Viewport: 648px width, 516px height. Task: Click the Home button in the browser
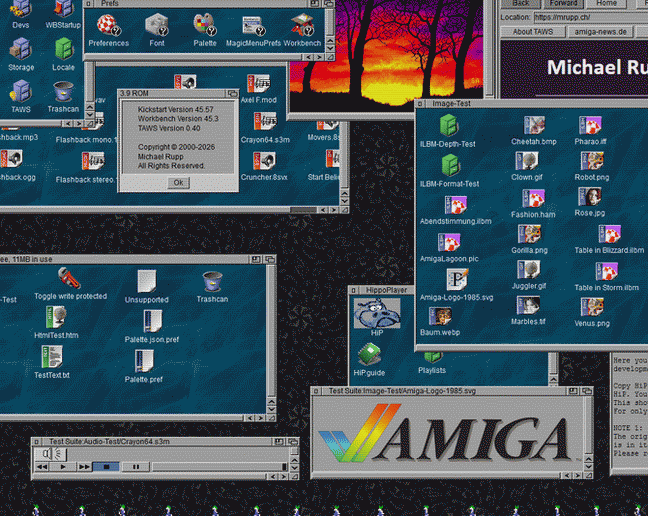tap(606, 3)
